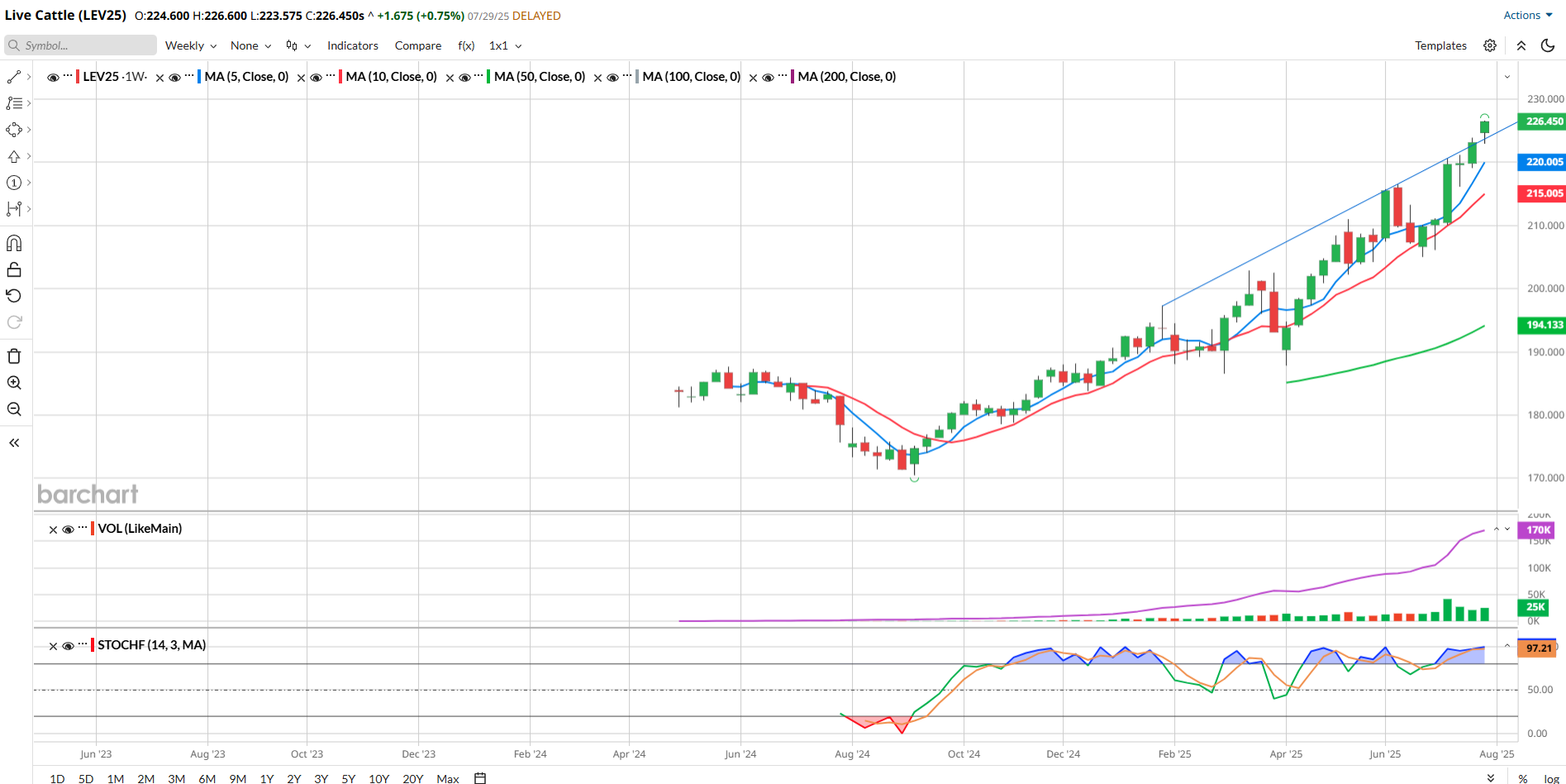Open chart settings gear icon
Screen dimensions: 1566x784
click(x=1489, y=45)
